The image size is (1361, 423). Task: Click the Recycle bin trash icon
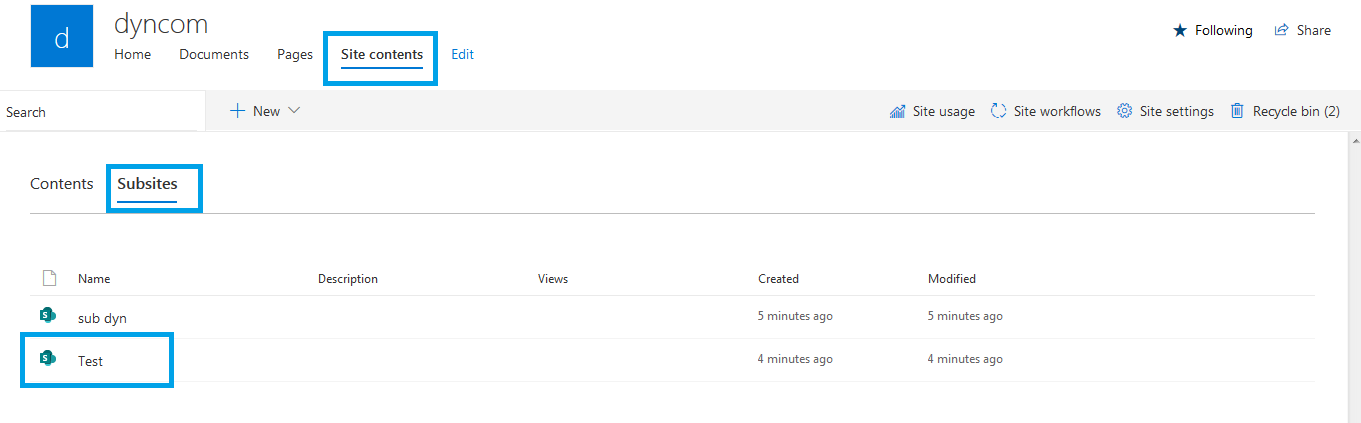coord(1237,111)
